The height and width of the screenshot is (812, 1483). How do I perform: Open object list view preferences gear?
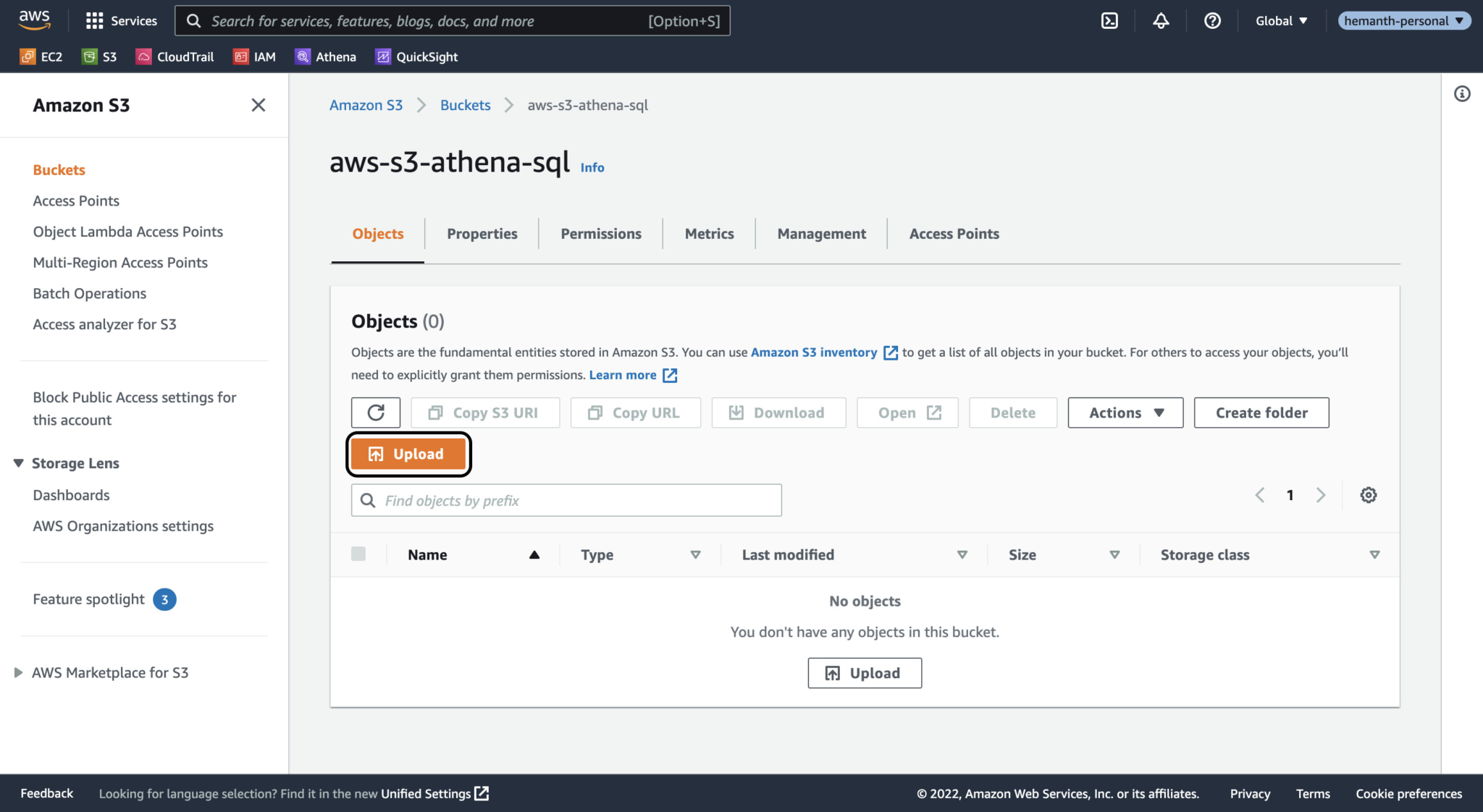[1369, 495]
